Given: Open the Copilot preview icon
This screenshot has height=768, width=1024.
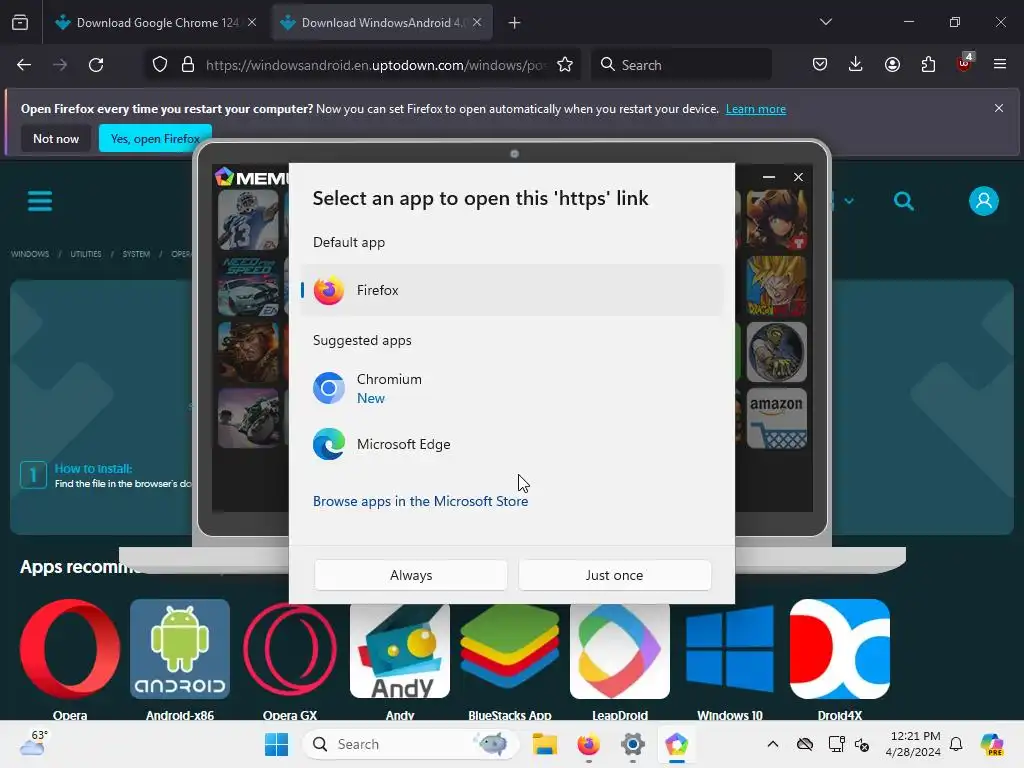Looking at the screenshot, I should click(992, 744).
